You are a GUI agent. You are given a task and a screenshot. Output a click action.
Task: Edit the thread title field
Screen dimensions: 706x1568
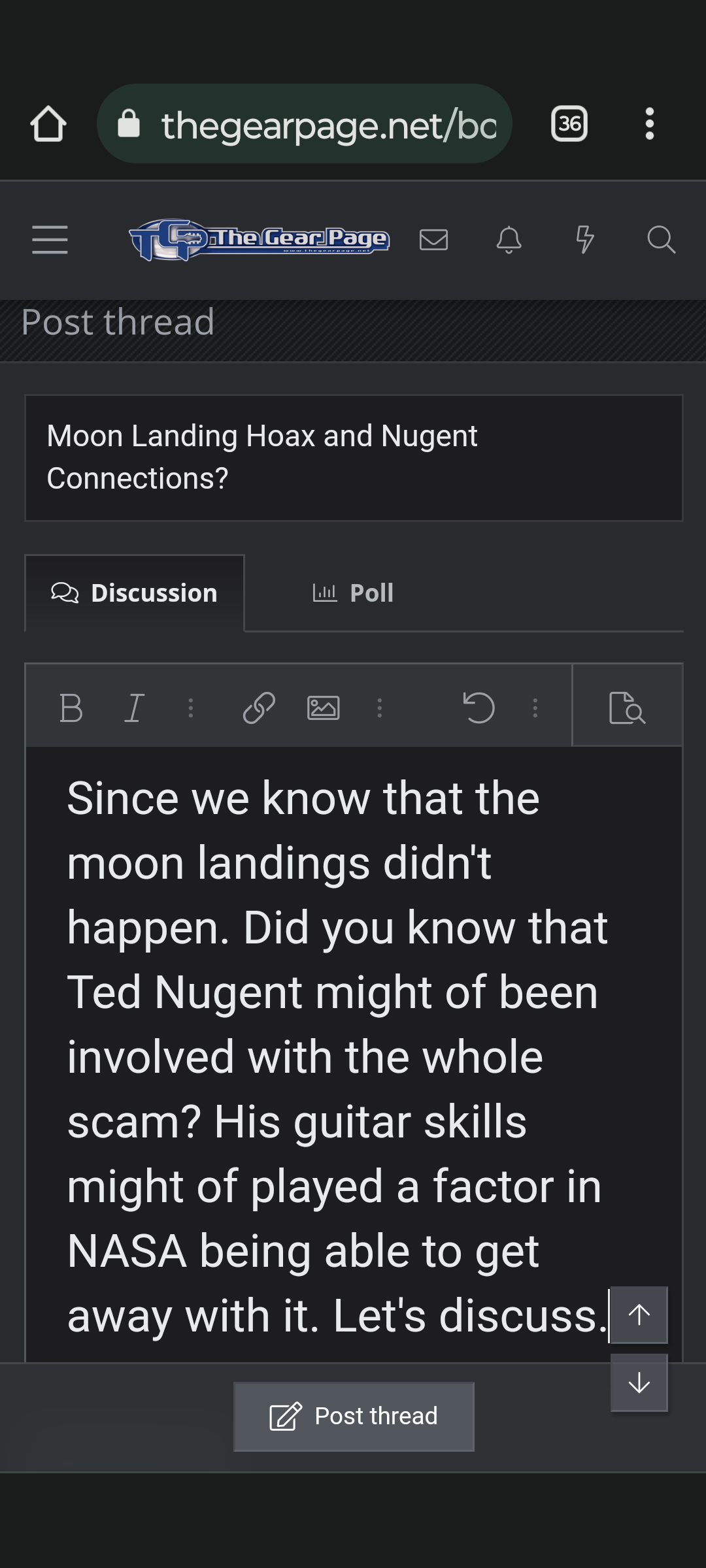tap(354, 457)
